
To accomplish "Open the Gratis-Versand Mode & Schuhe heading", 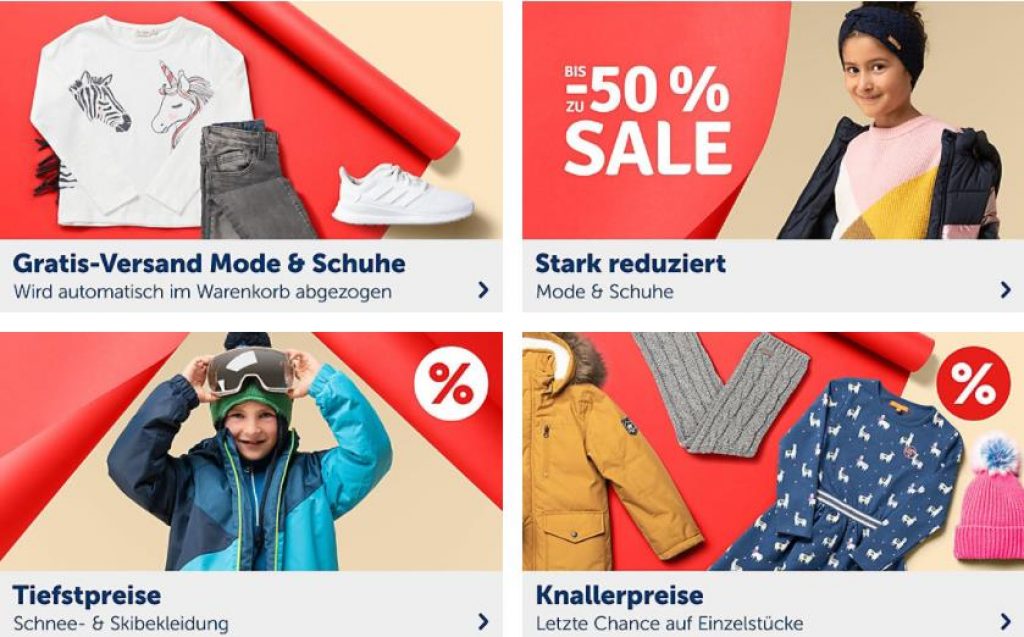I will 209,263.
